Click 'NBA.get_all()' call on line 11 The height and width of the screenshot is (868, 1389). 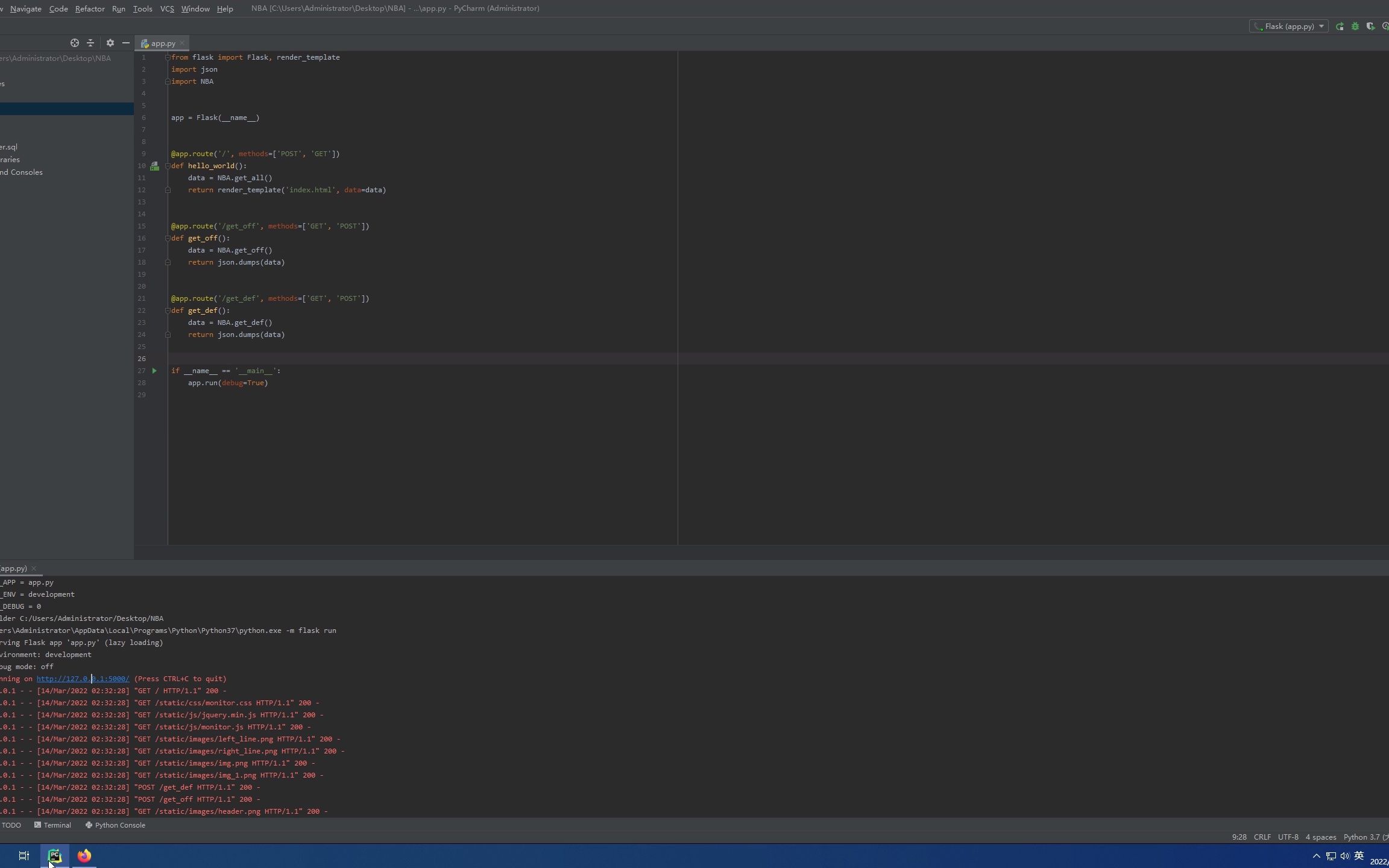[245, 178]
